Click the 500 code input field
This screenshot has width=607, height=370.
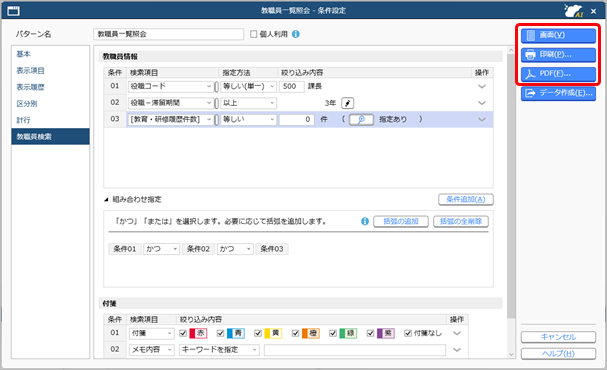point(291,86)
